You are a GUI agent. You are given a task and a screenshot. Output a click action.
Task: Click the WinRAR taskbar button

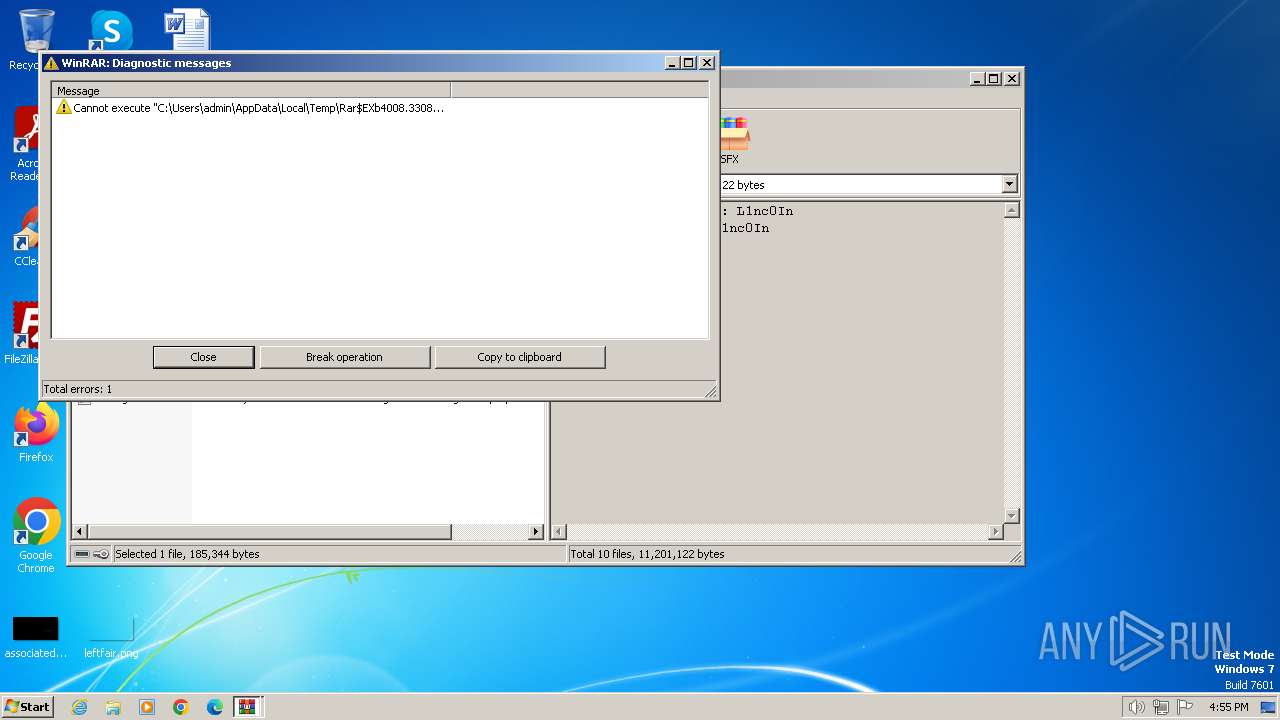[x=247, y=707]
